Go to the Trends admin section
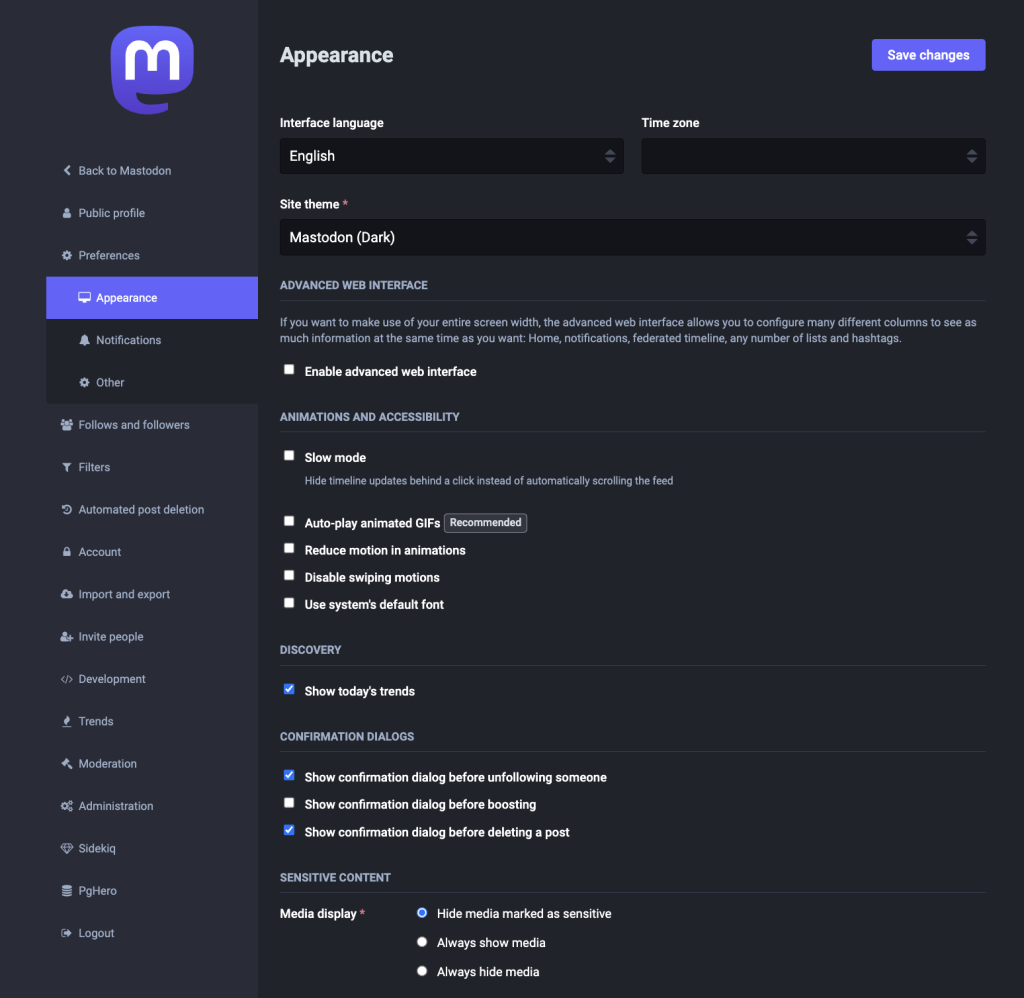The height and width of the screenshot is (998, 1024). (97, 721)
